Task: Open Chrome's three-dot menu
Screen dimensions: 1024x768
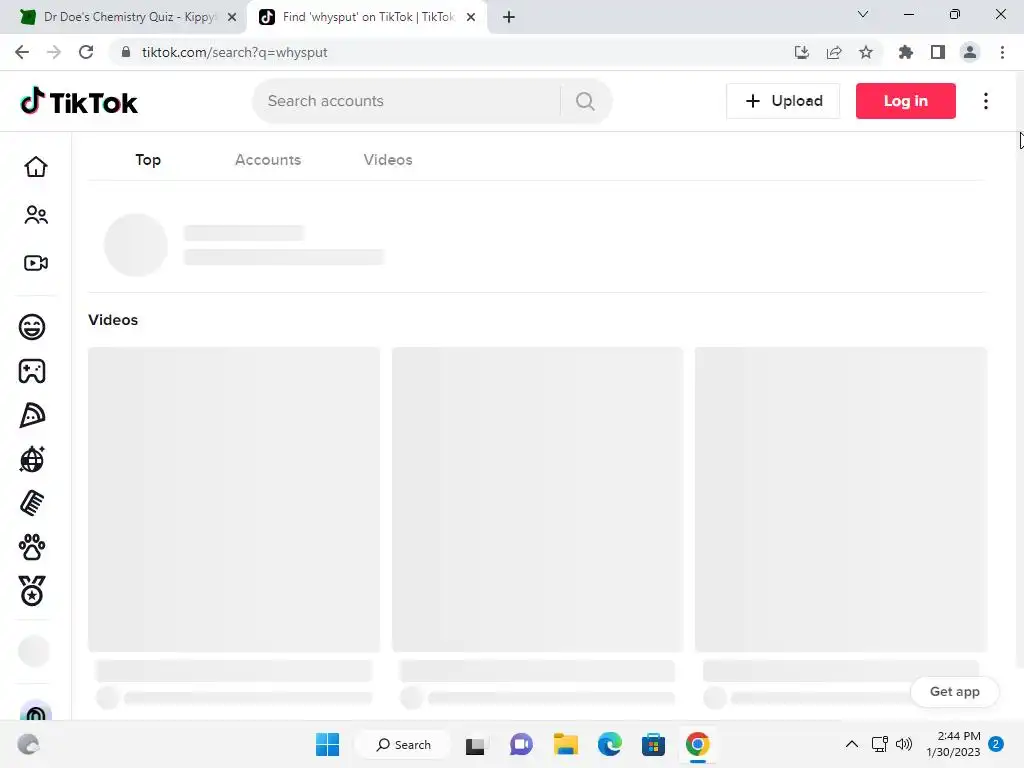Action: pos(1002,52)
